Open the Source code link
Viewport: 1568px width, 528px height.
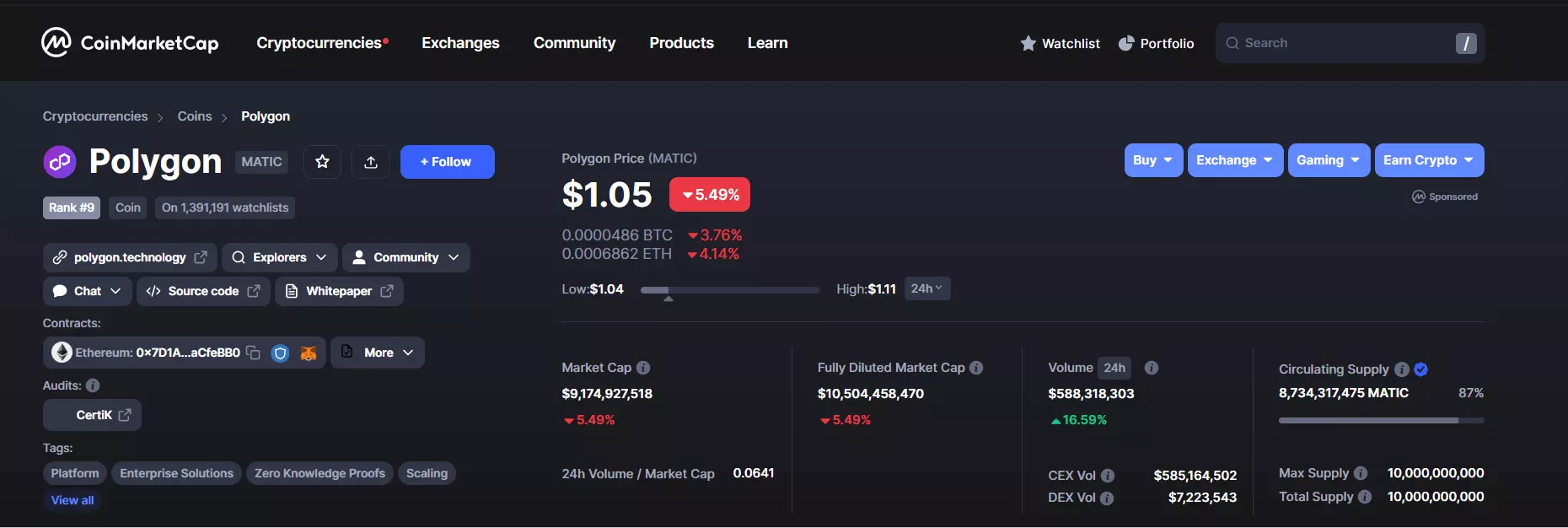pos(203,291)
